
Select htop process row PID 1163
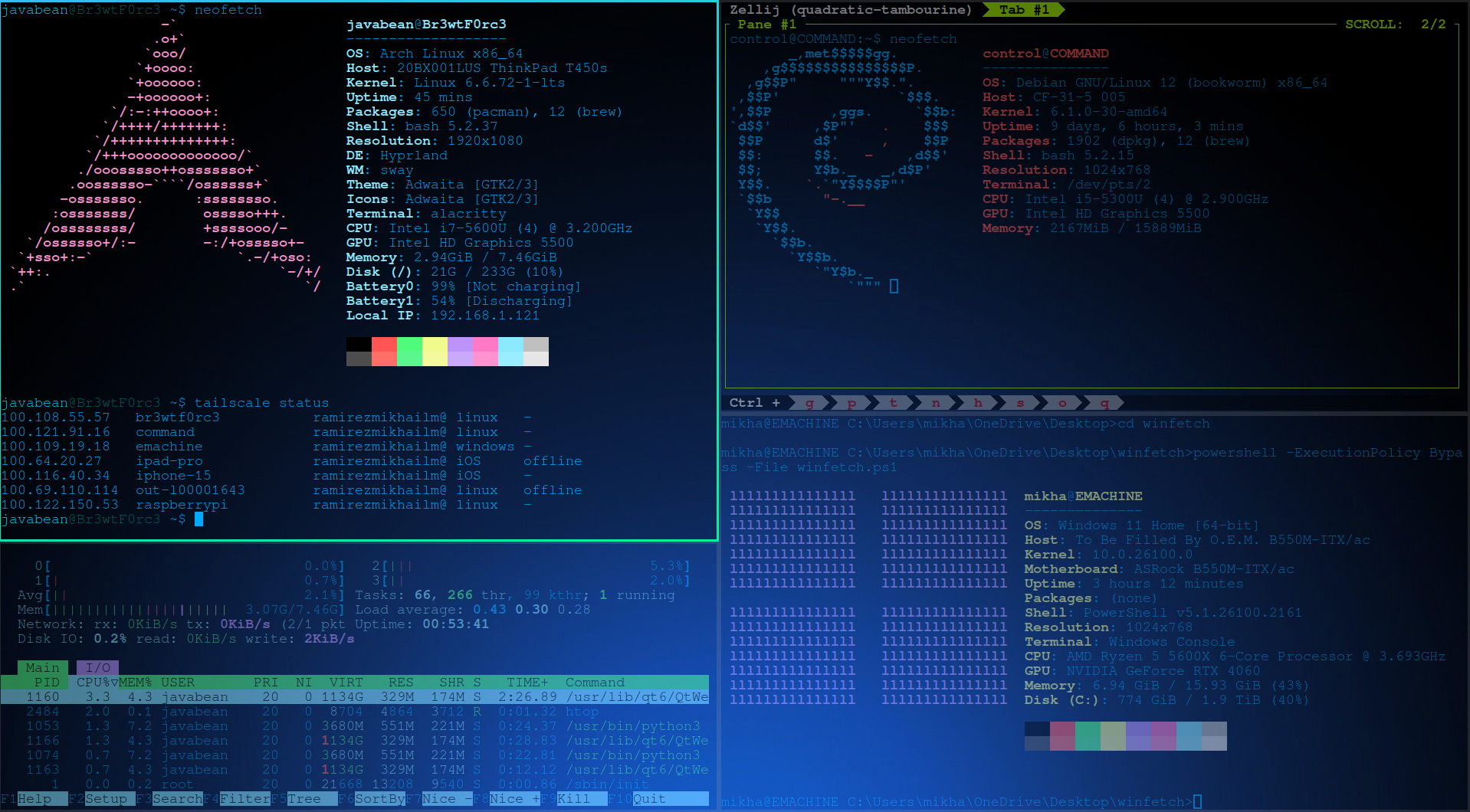(x=355, y=769)
